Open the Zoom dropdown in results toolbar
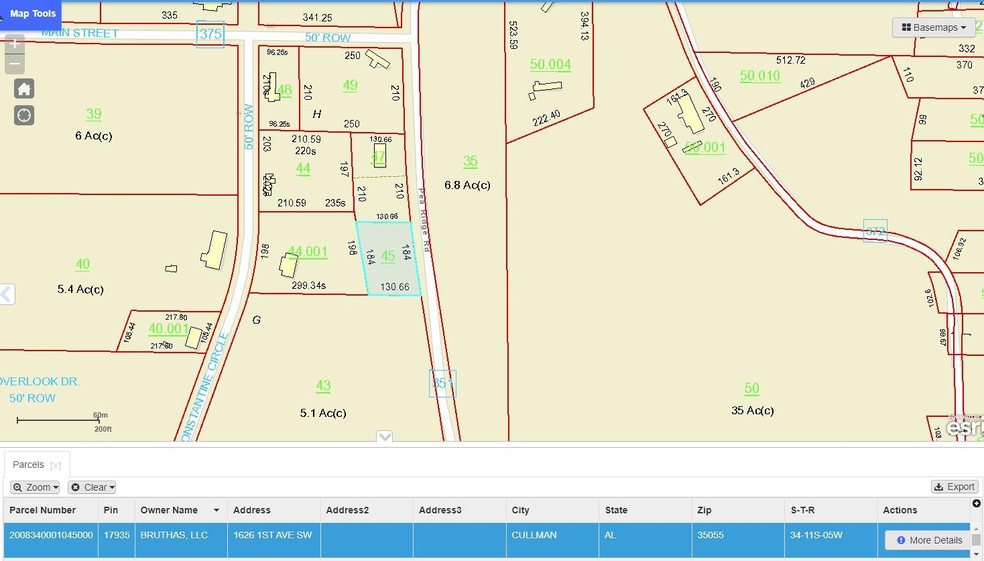Viewport: 984px width, 561px height. coord(35,487)
